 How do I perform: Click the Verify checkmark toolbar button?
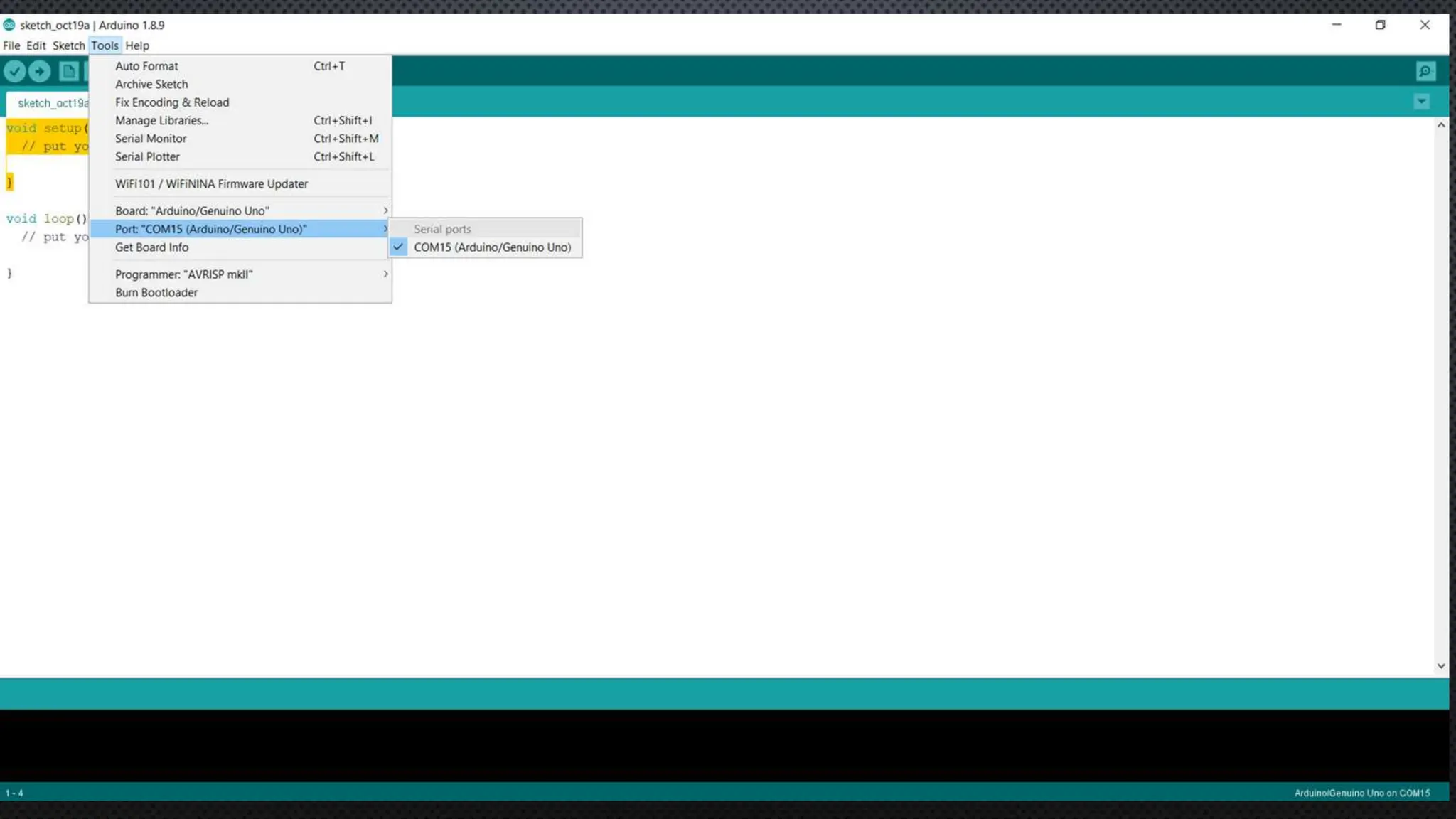tap(14, 71)
